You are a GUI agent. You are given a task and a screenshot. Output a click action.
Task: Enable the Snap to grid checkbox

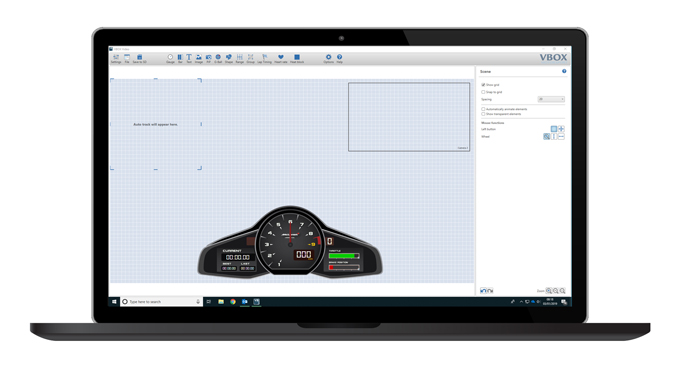pos(483,92)
